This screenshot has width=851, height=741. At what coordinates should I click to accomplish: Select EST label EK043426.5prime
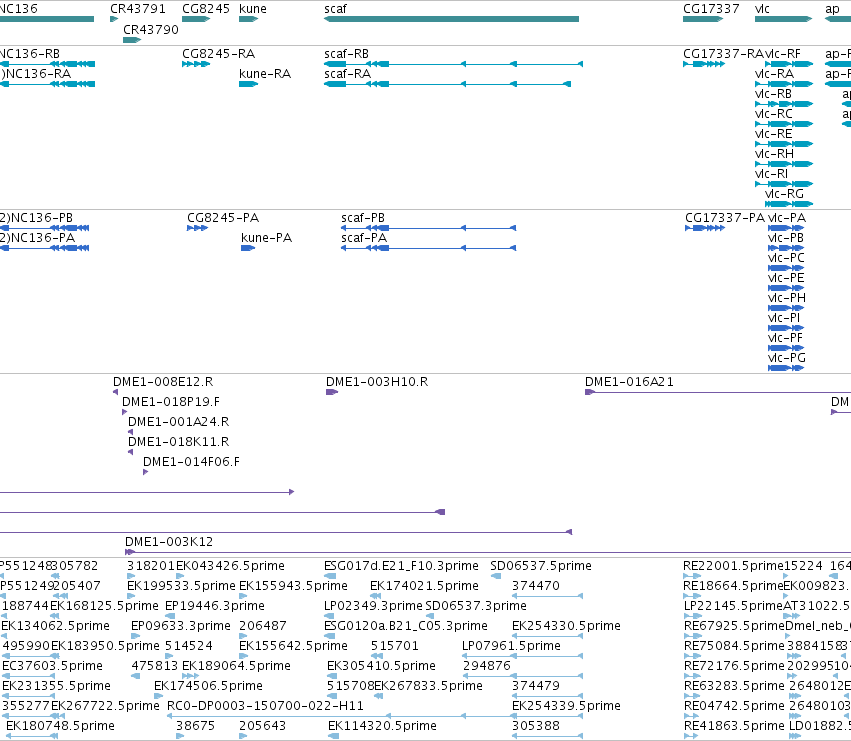click(x=230, y=566)
